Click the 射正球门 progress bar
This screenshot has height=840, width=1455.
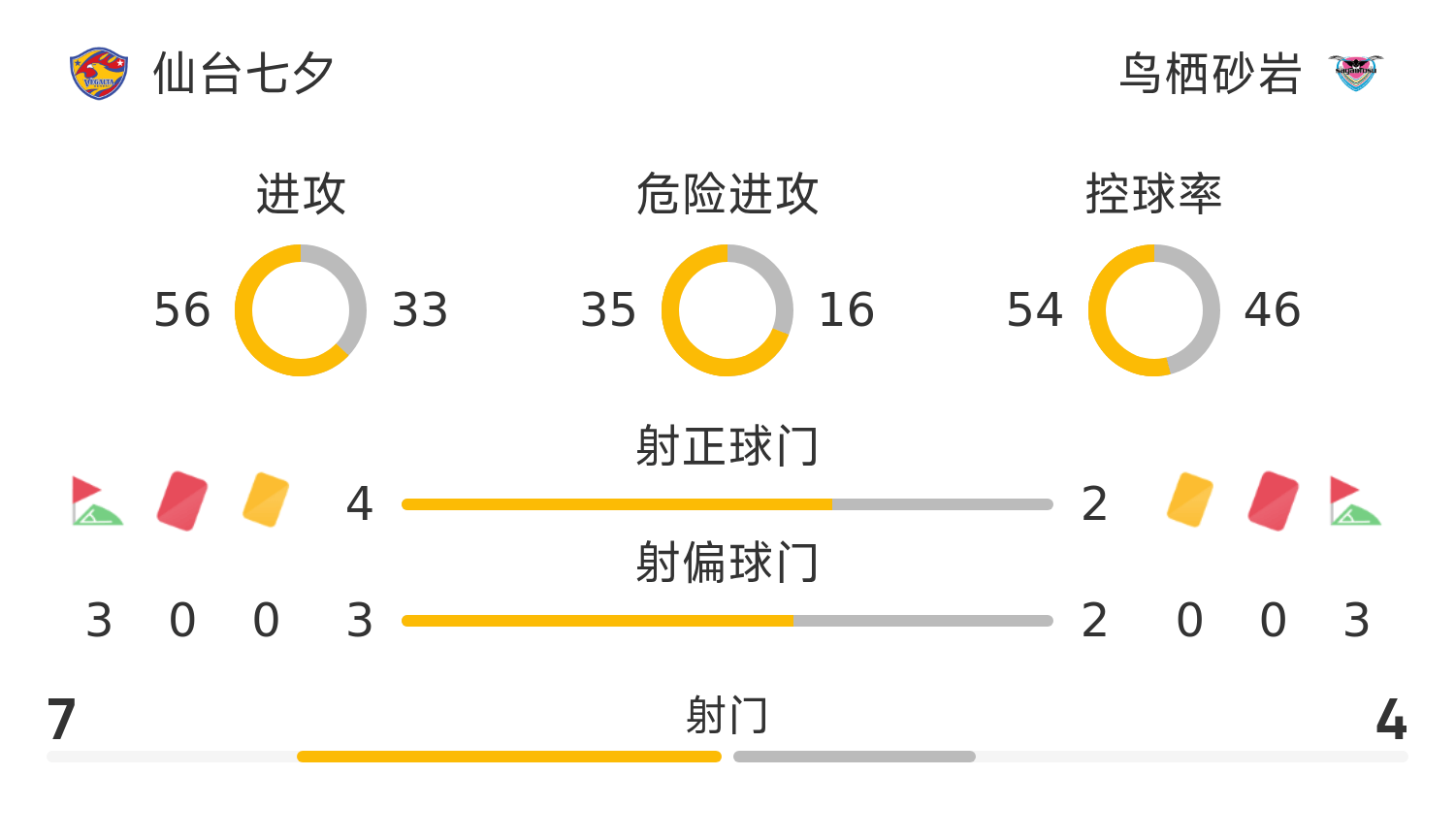727,504
